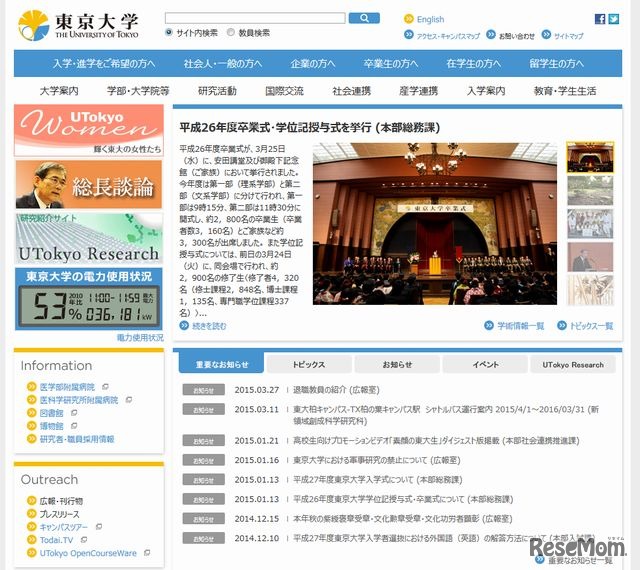Open 国際交流 navigation item
The image size is (640, 570).
pos(284,91)
